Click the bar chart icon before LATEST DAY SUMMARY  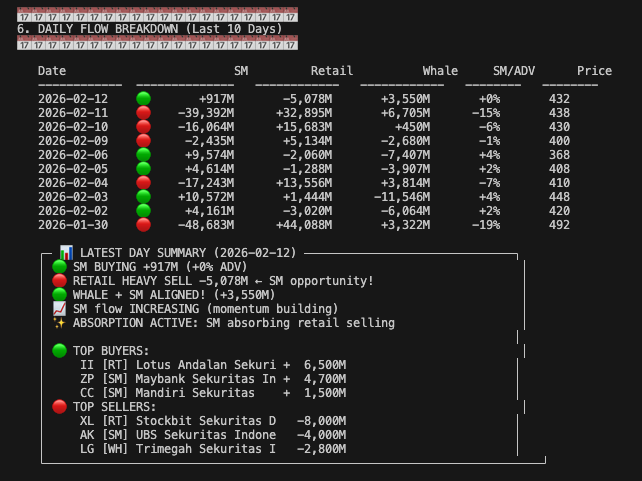pos(66,253)
